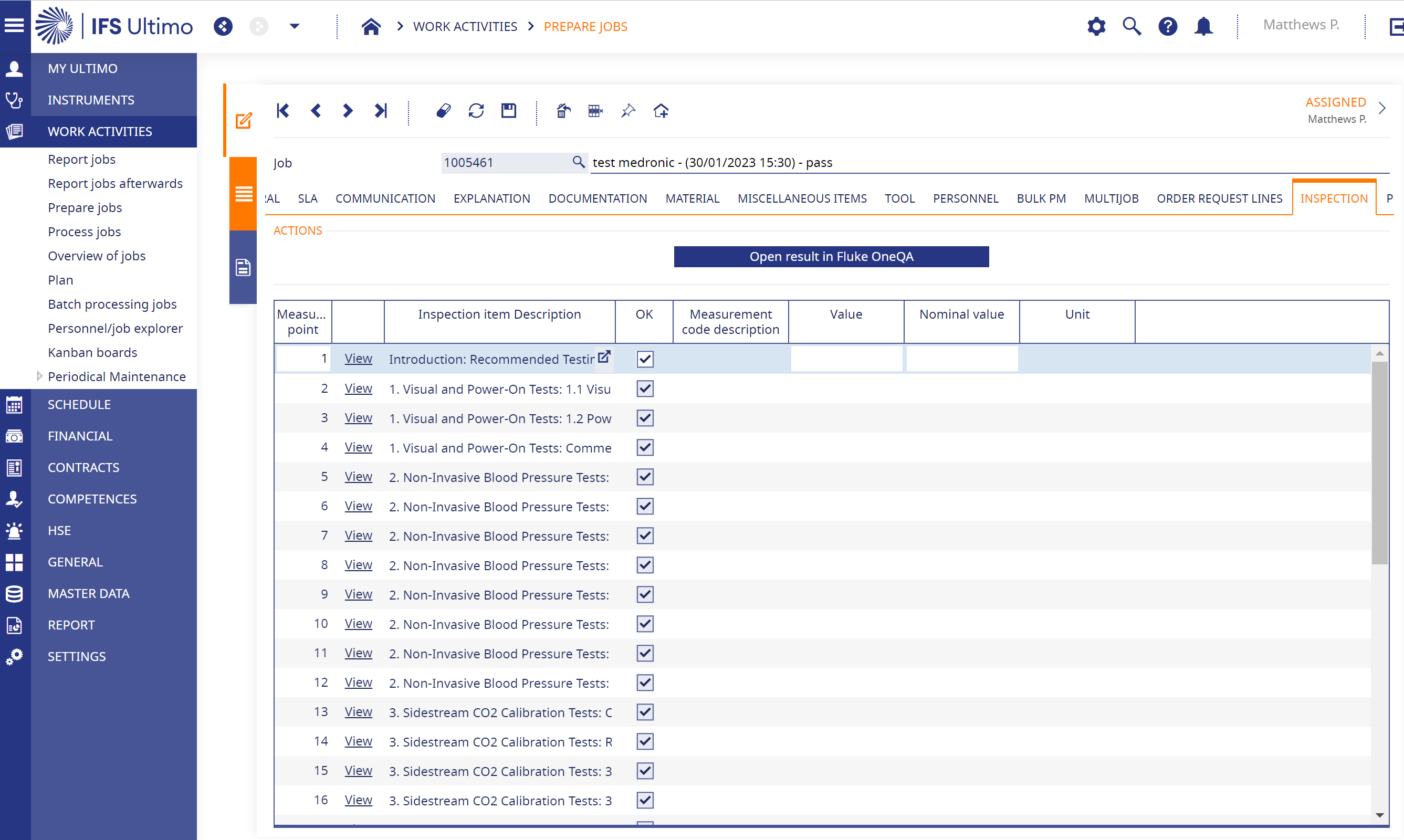The height and width of the screenshot is (840, 1404).
Task: Click the orange edit-note icon
Action: pyautogui.click(x=244, y=121)
